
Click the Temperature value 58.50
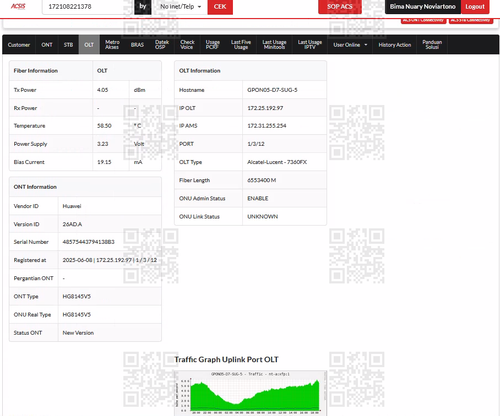(104, 126)
